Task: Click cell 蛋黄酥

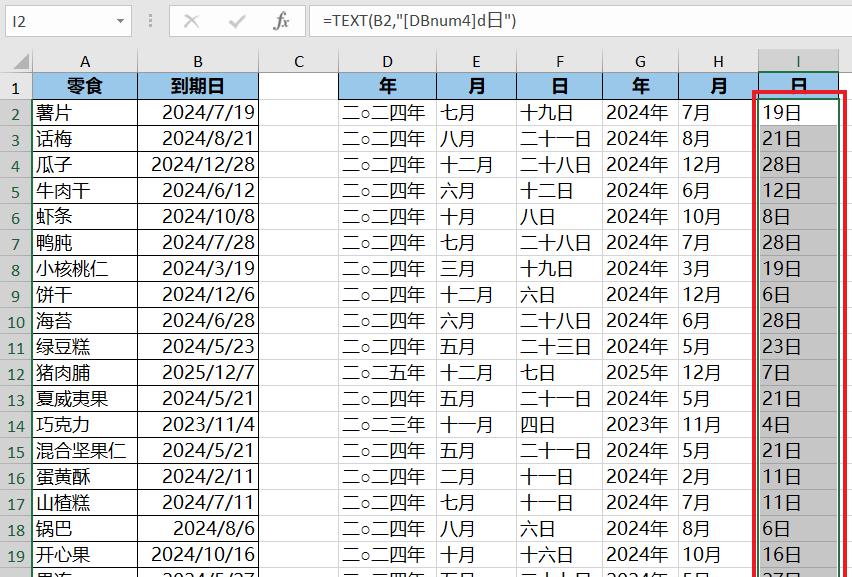Action: [x=85, y=476]
